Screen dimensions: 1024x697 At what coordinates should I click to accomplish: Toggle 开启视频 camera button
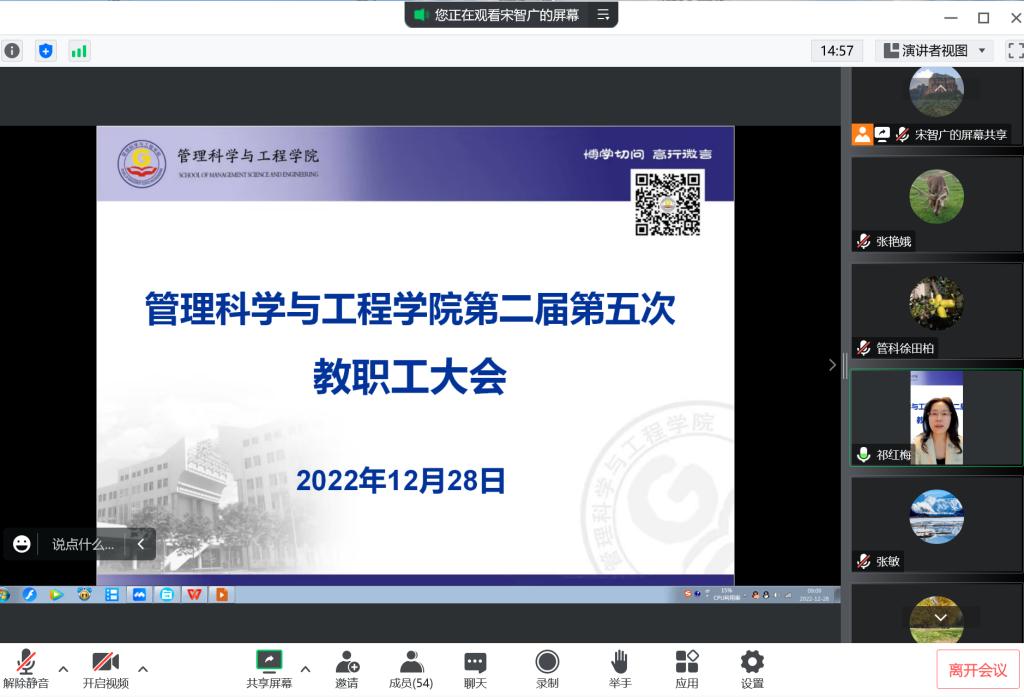(105, 668)
